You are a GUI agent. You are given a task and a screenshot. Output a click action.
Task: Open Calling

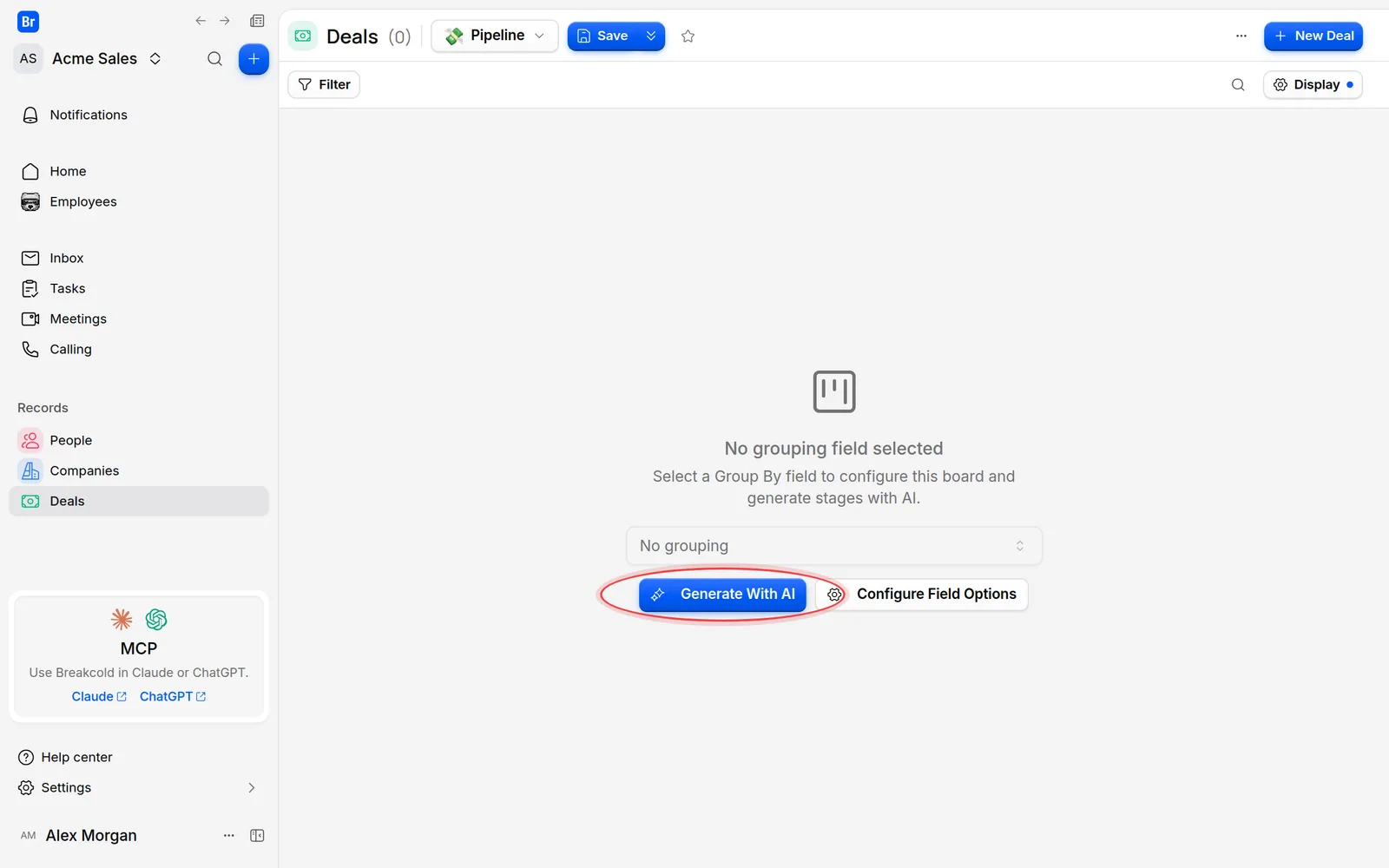tap(139, 349)
